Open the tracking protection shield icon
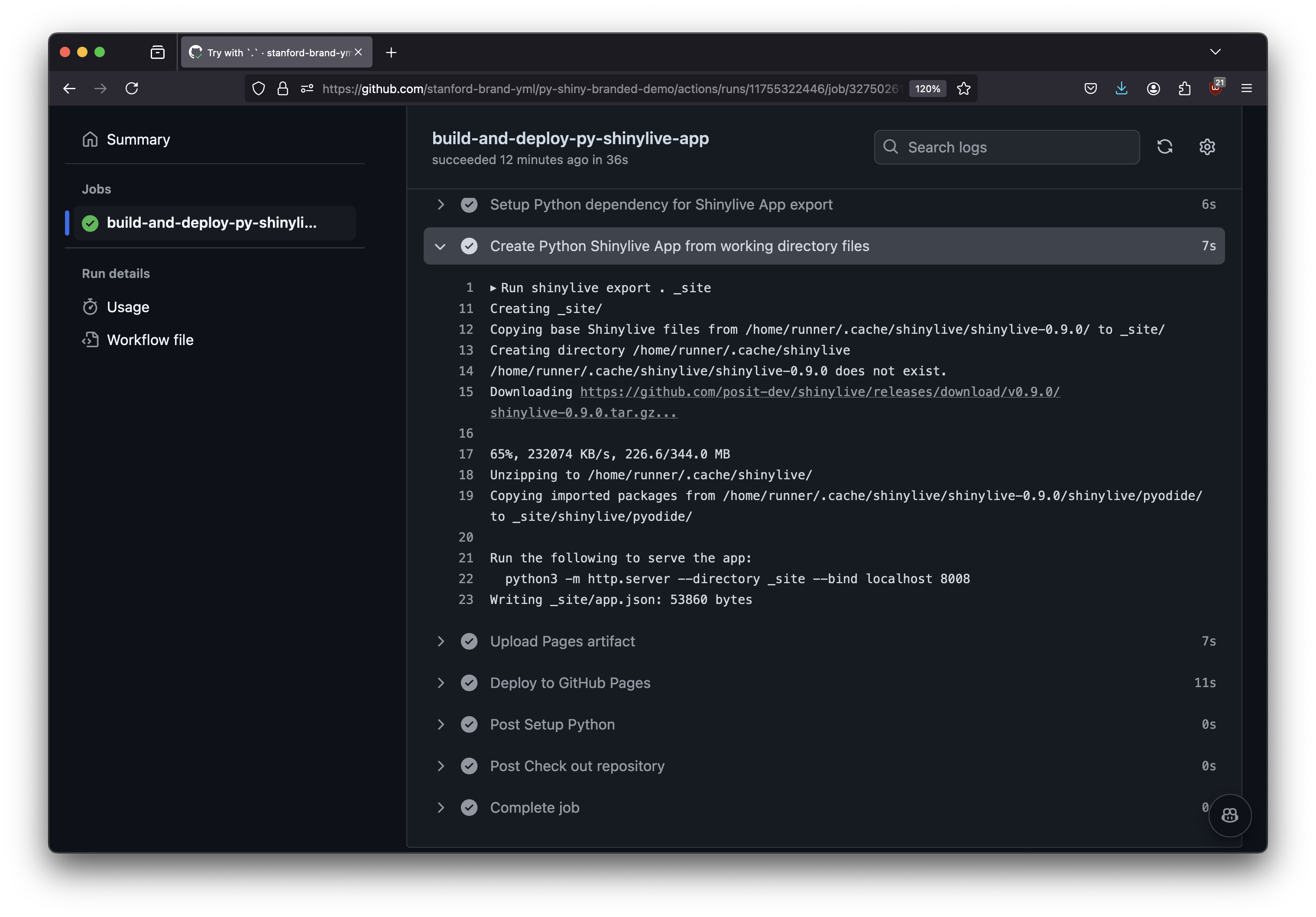Screen dimensions: 1316x917 (259, 88)
